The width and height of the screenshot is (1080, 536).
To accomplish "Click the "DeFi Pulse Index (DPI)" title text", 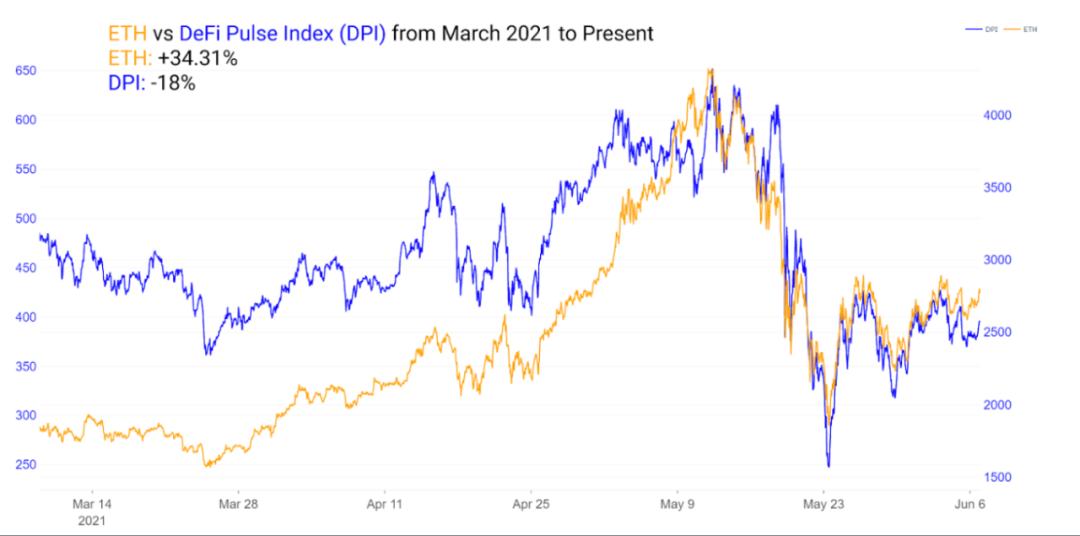I will (282, 33).
